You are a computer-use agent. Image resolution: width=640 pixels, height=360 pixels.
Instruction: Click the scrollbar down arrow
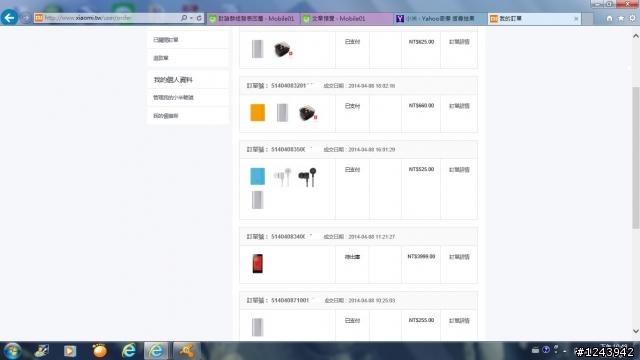click(x=636, y=331)
